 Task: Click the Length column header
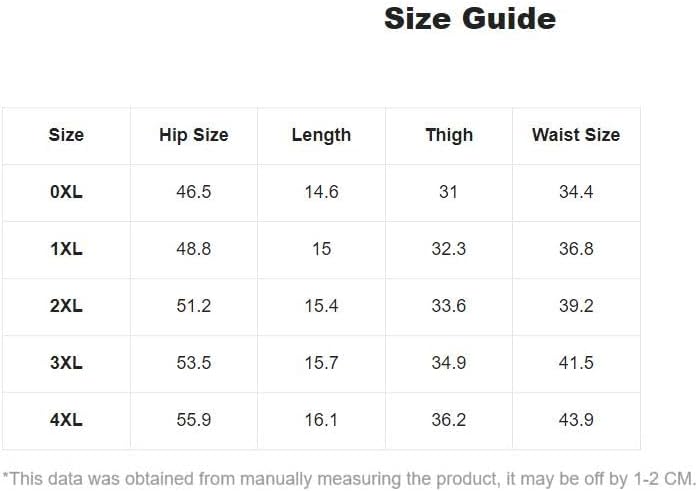coord(321,135)
